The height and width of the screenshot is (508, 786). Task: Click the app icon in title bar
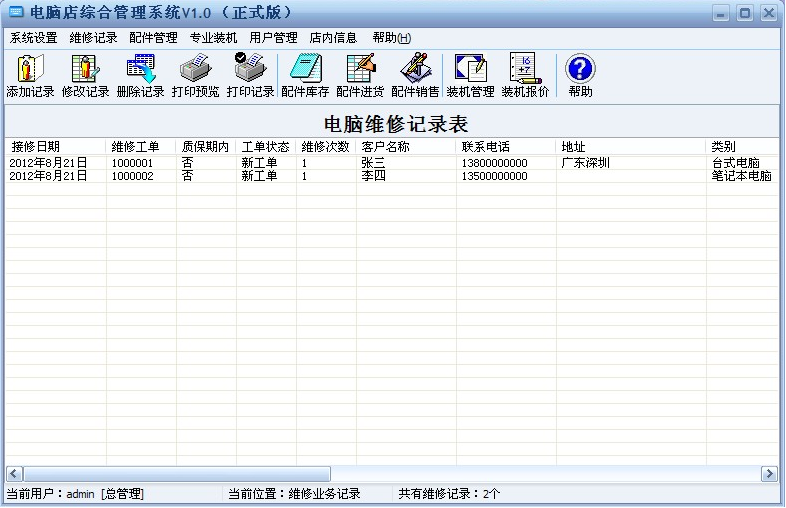[x=16, y=12]
